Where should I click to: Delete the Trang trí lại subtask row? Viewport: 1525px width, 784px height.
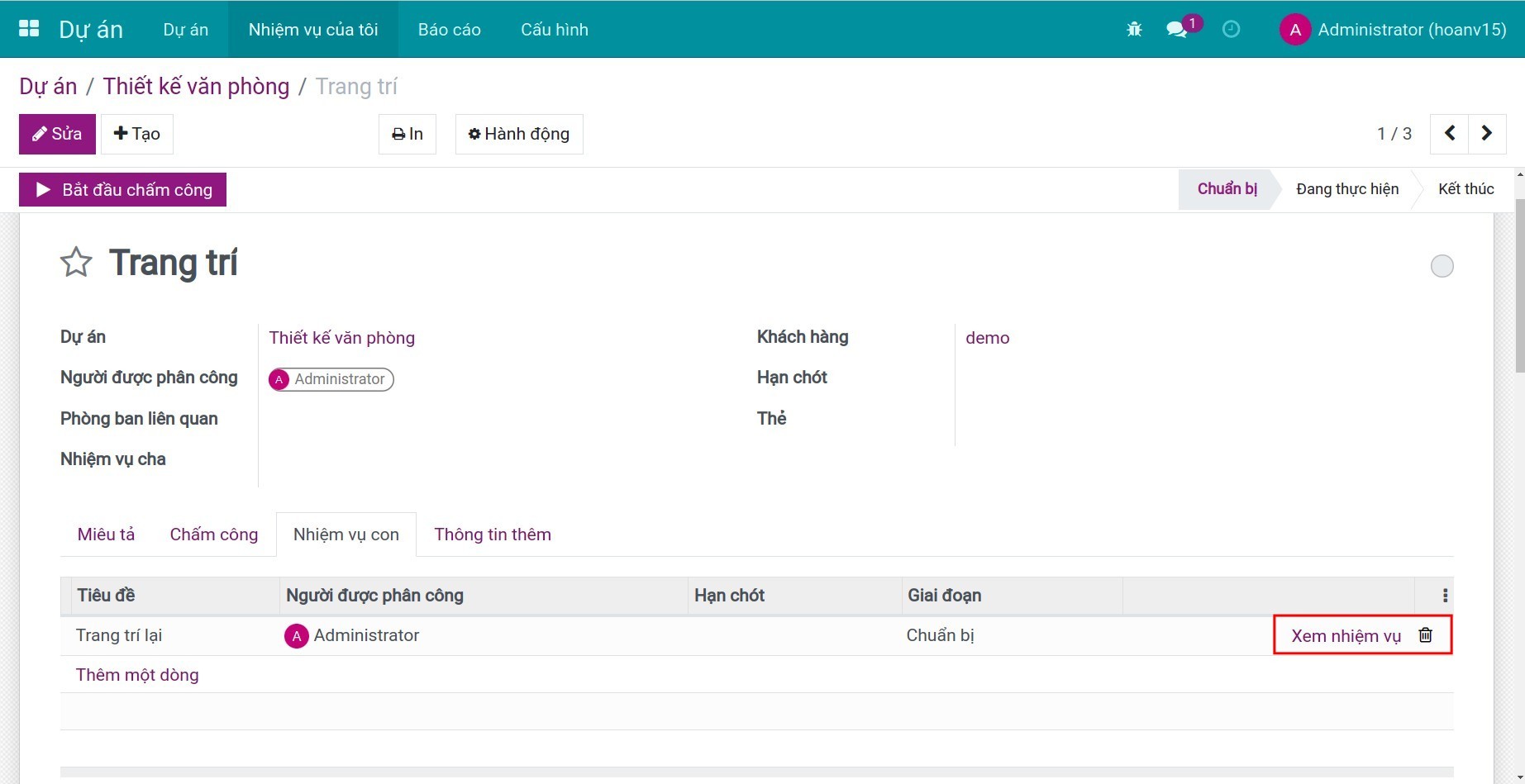1425,635
